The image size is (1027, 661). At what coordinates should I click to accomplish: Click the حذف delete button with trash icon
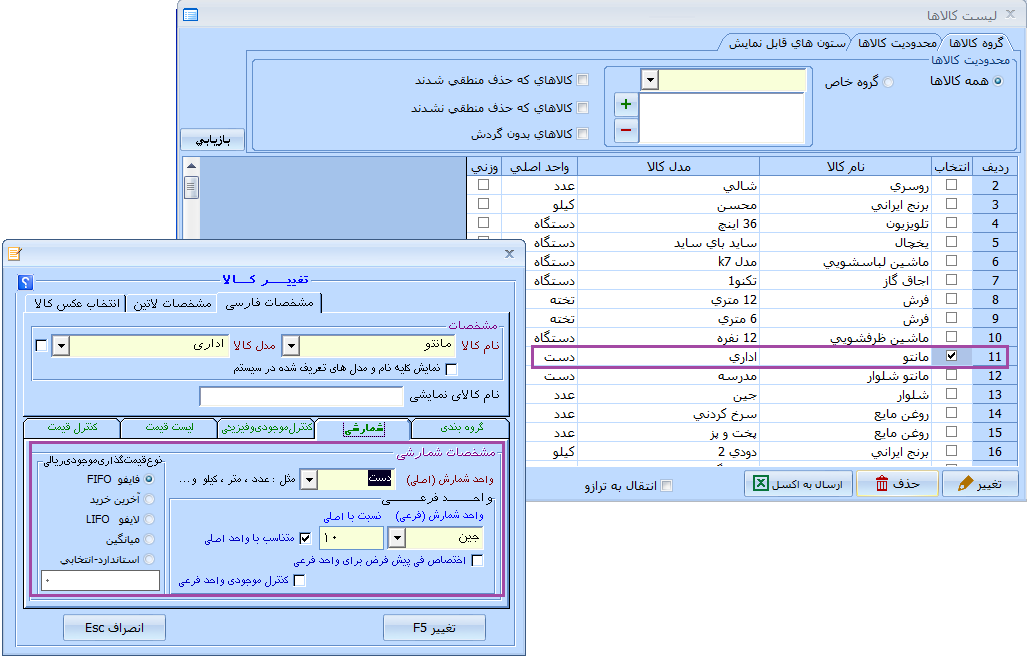tap(897, 484)
